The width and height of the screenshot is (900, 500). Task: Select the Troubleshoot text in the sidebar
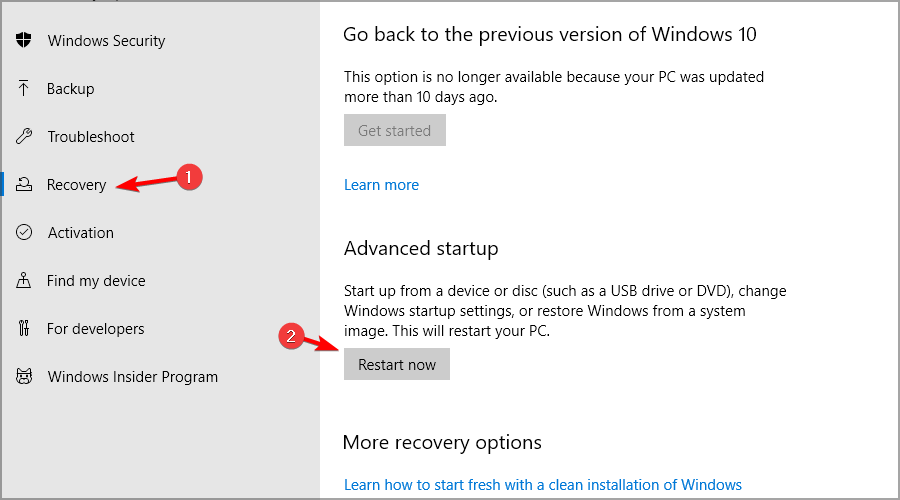coord(90,137)
